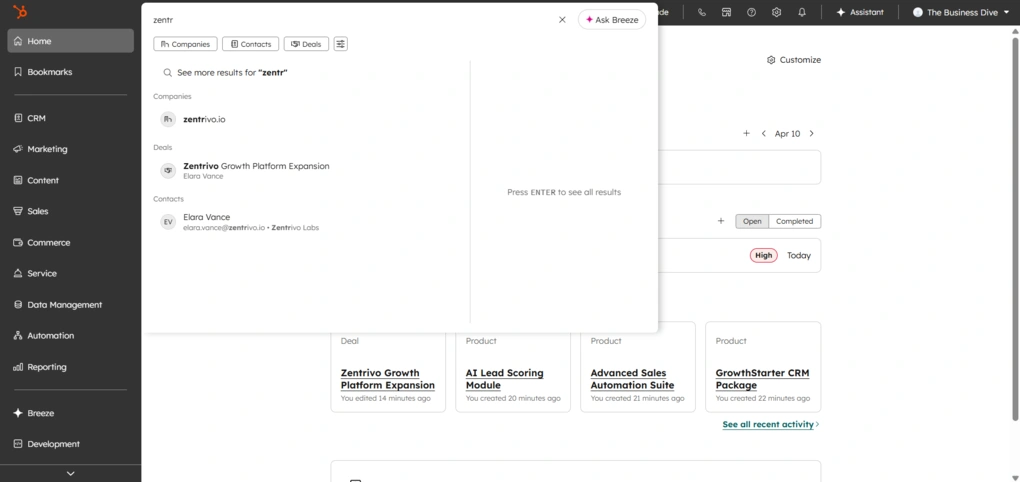Clear the search with the X icon
Image resolution: width=1020 pixels, height=482 pixels.
click(562, 20)
